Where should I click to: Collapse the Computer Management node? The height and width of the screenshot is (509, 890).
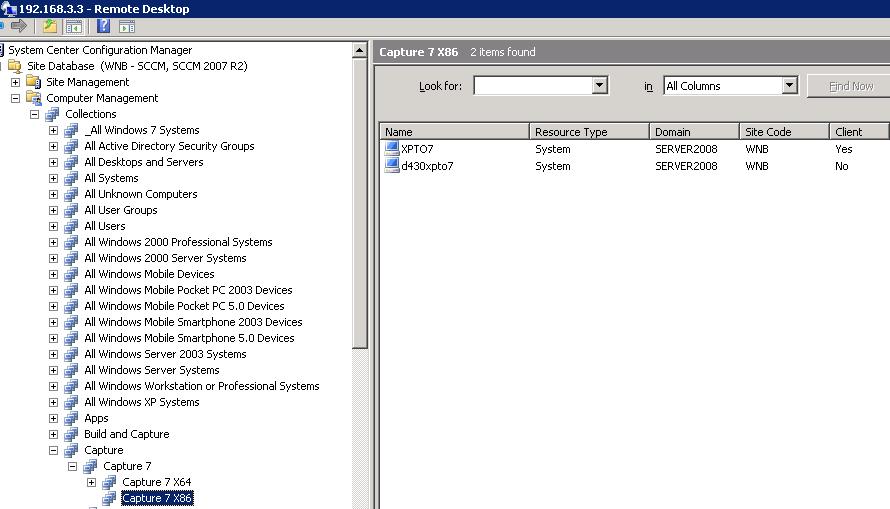point(15,98)
